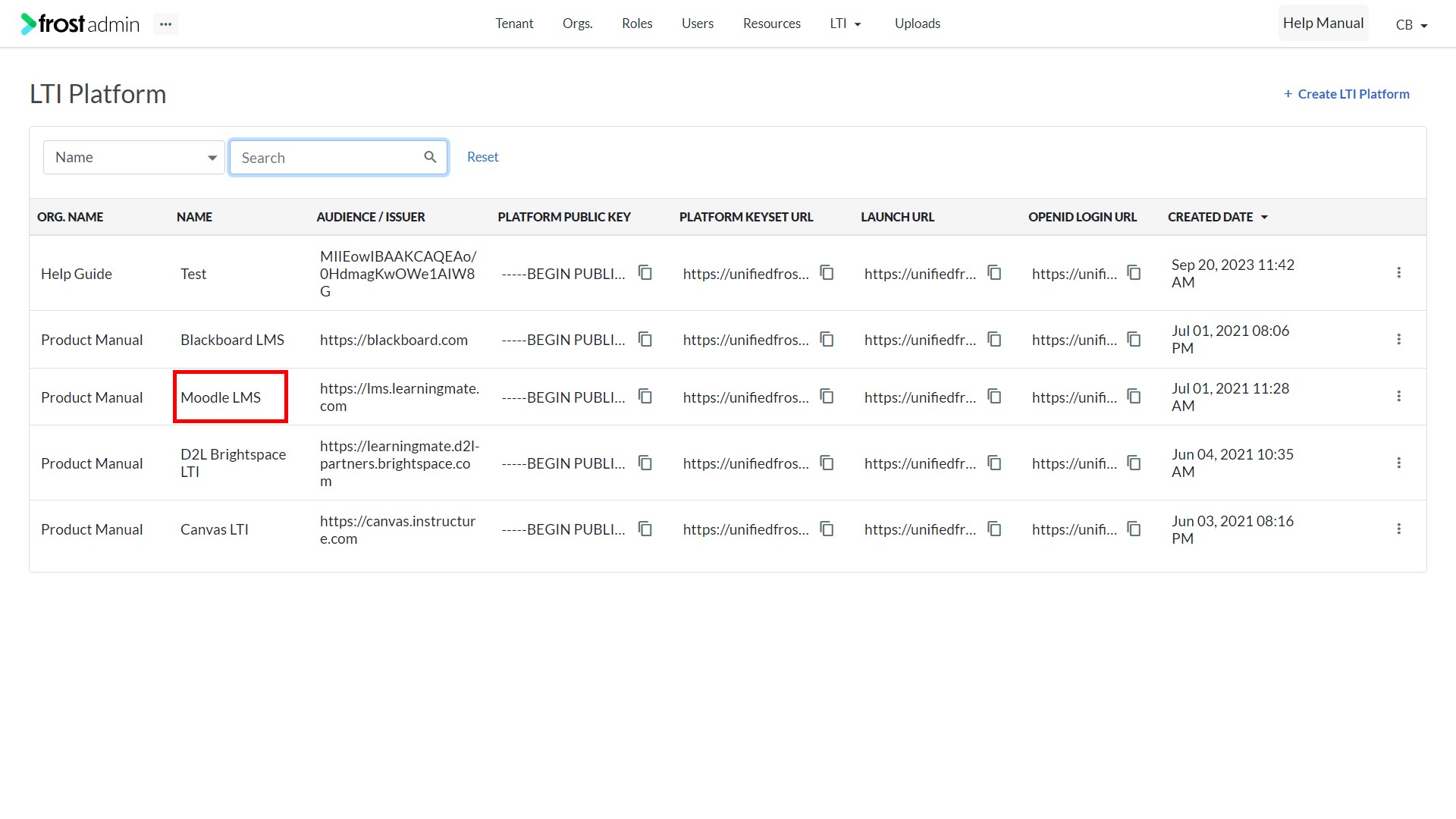1456x819 pixels.
Task: Click the Help Guide org name cell
Action: [77, 274]
